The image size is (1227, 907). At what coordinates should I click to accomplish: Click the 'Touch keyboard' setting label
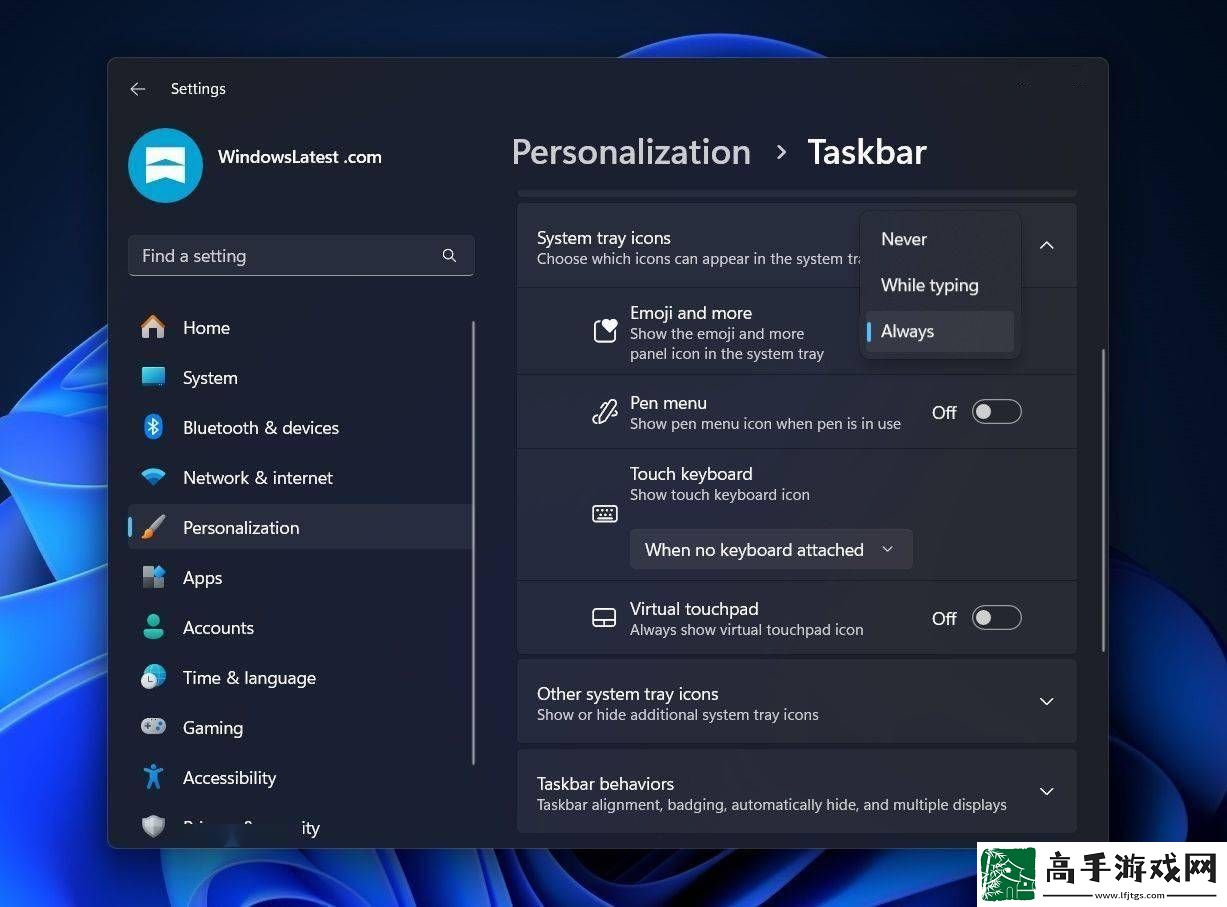coord(691,474)
